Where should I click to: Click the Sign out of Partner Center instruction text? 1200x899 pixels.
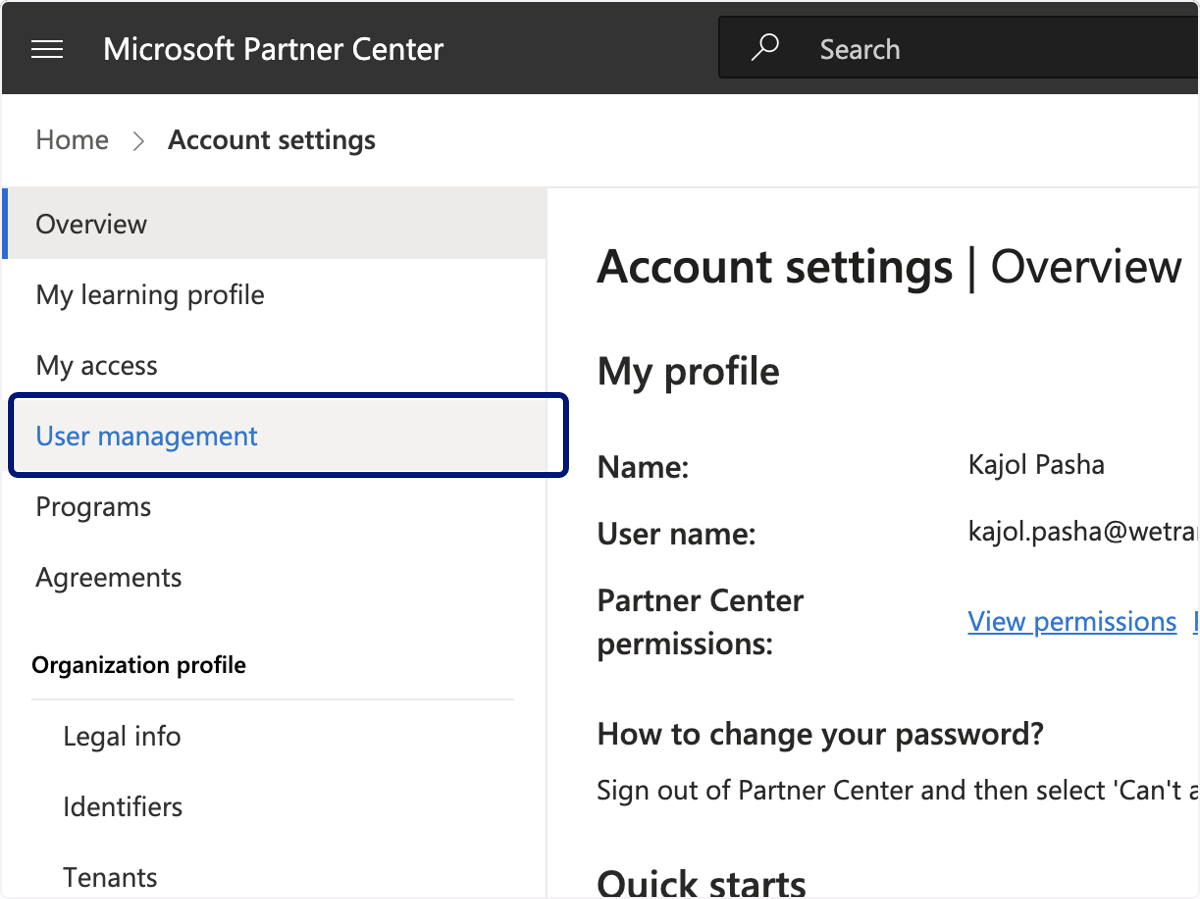(897, 791)
